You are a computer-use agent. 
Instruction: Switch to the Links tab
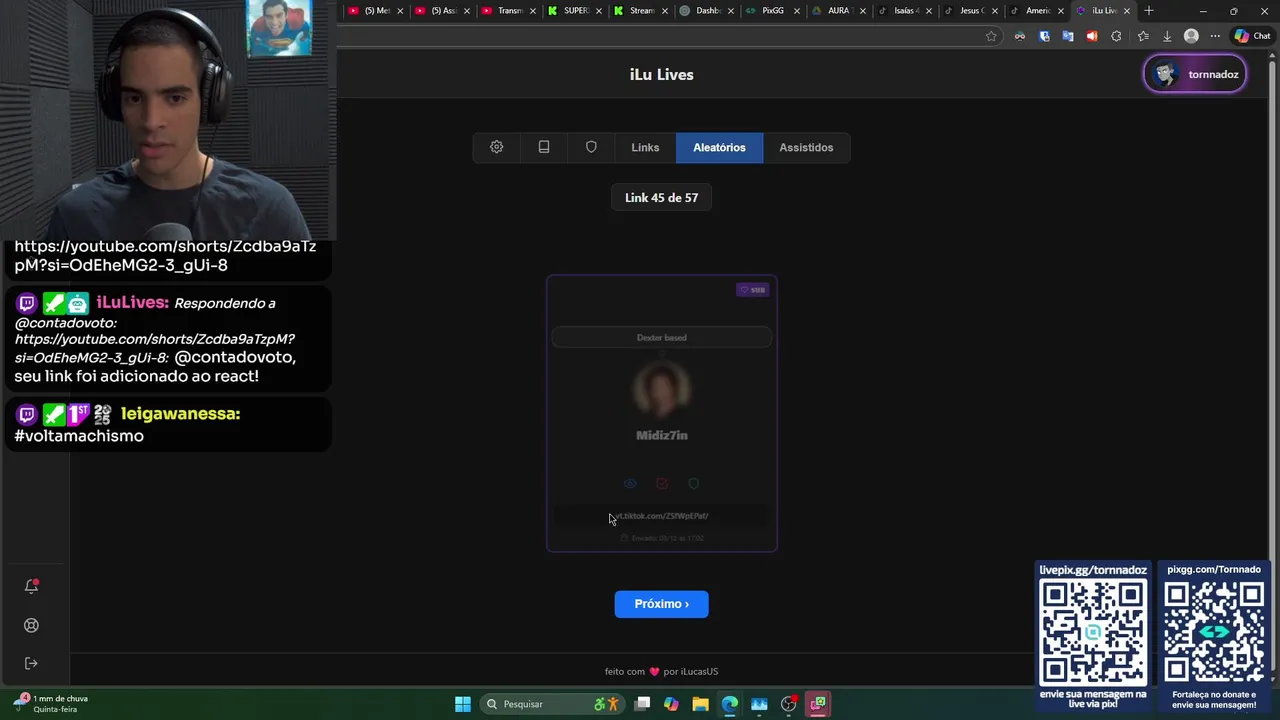645,147
